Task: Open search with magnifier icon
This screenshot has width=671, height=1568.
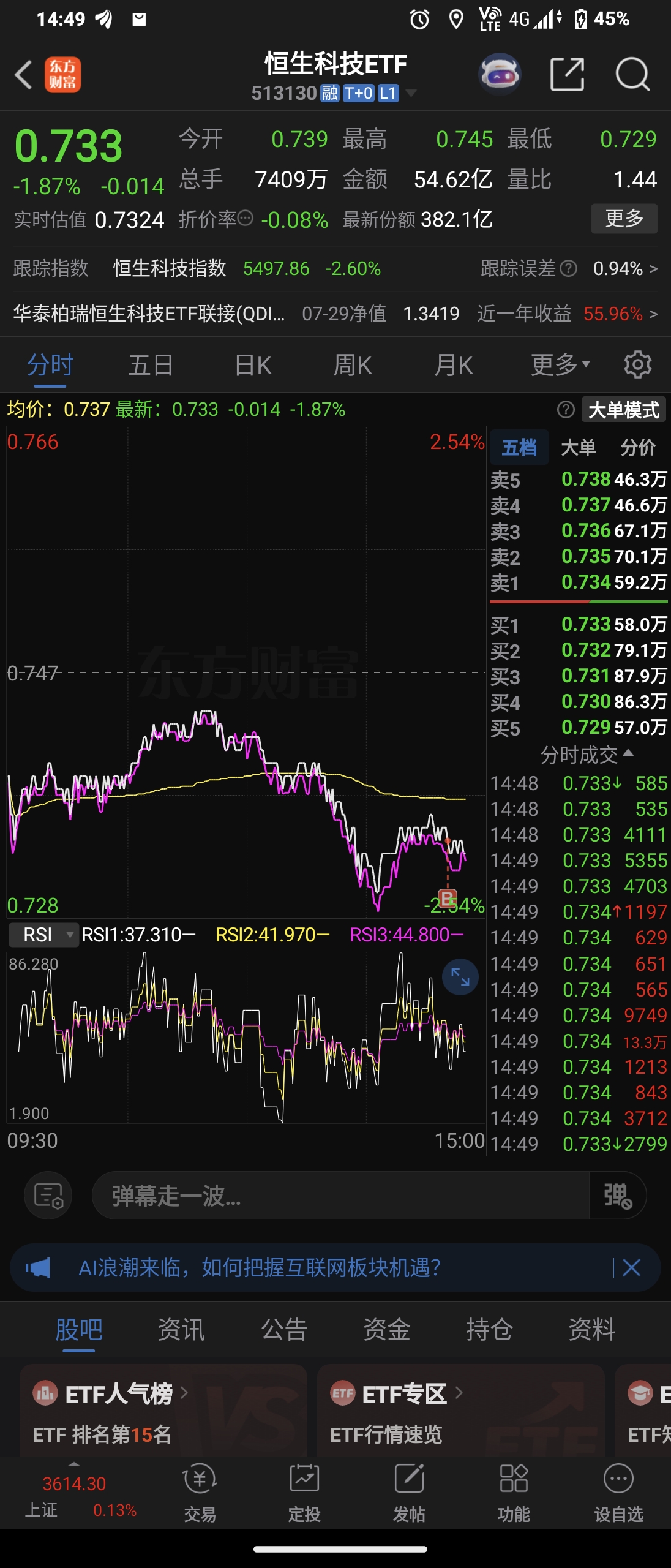Action: 632,75
